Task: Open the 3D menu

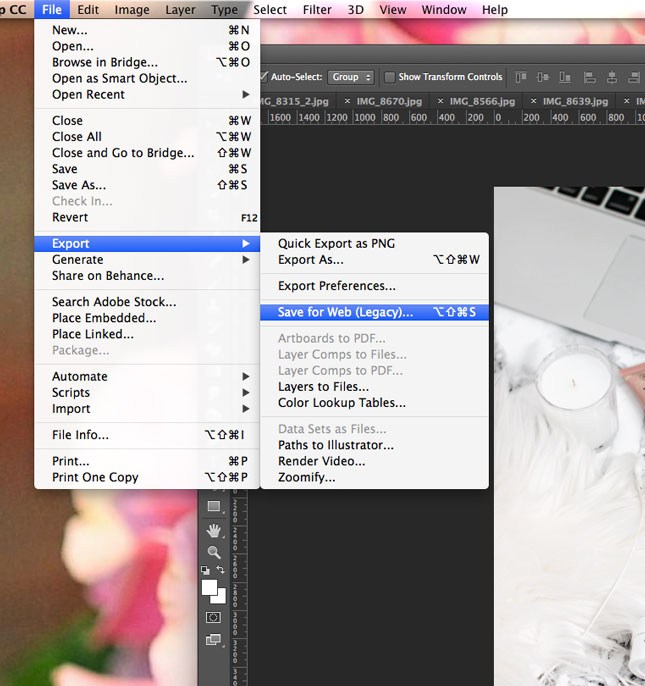Action: coord(356,9)
